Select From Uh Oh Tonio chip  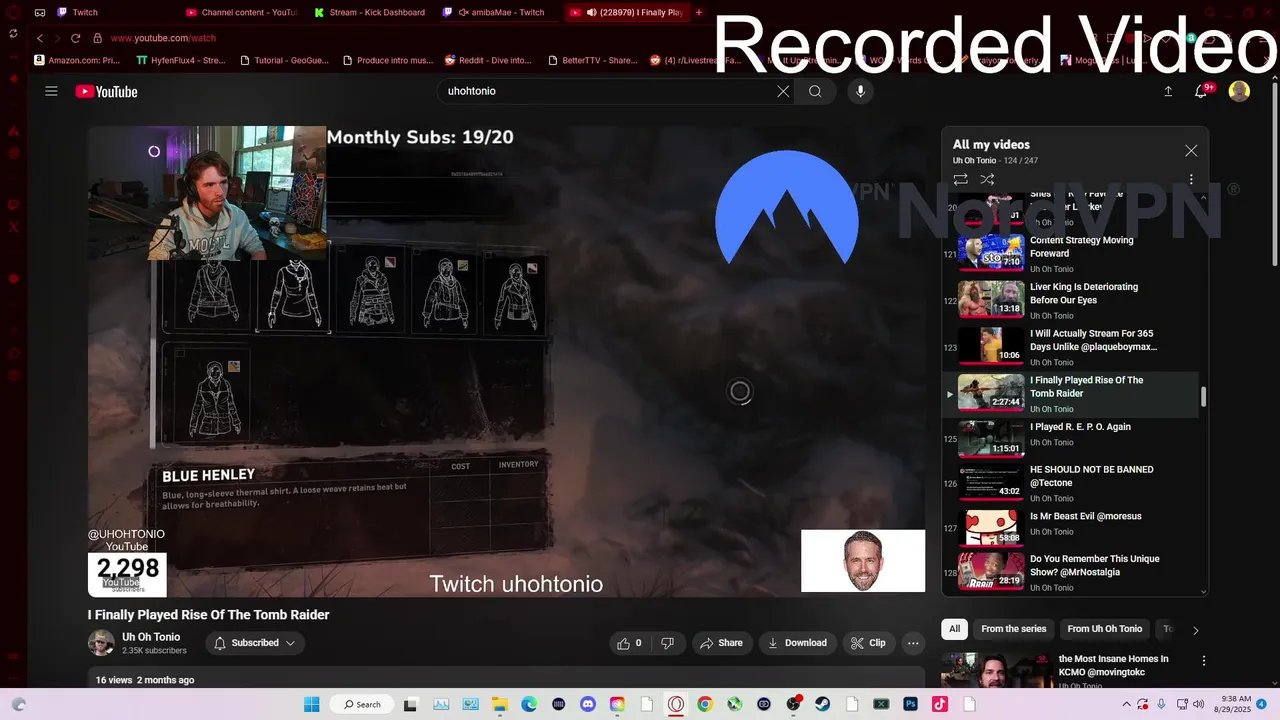pyautogui.click(x=1104, y=629)
